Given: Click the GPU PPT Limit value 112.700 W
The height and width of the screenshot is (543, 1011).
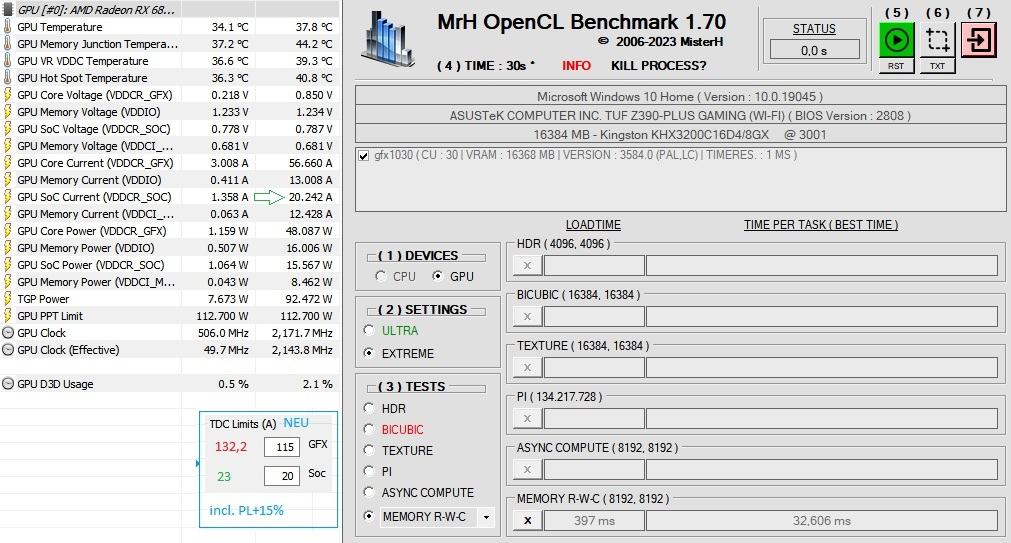Looking at the screenshot, I should pos(222,316).
